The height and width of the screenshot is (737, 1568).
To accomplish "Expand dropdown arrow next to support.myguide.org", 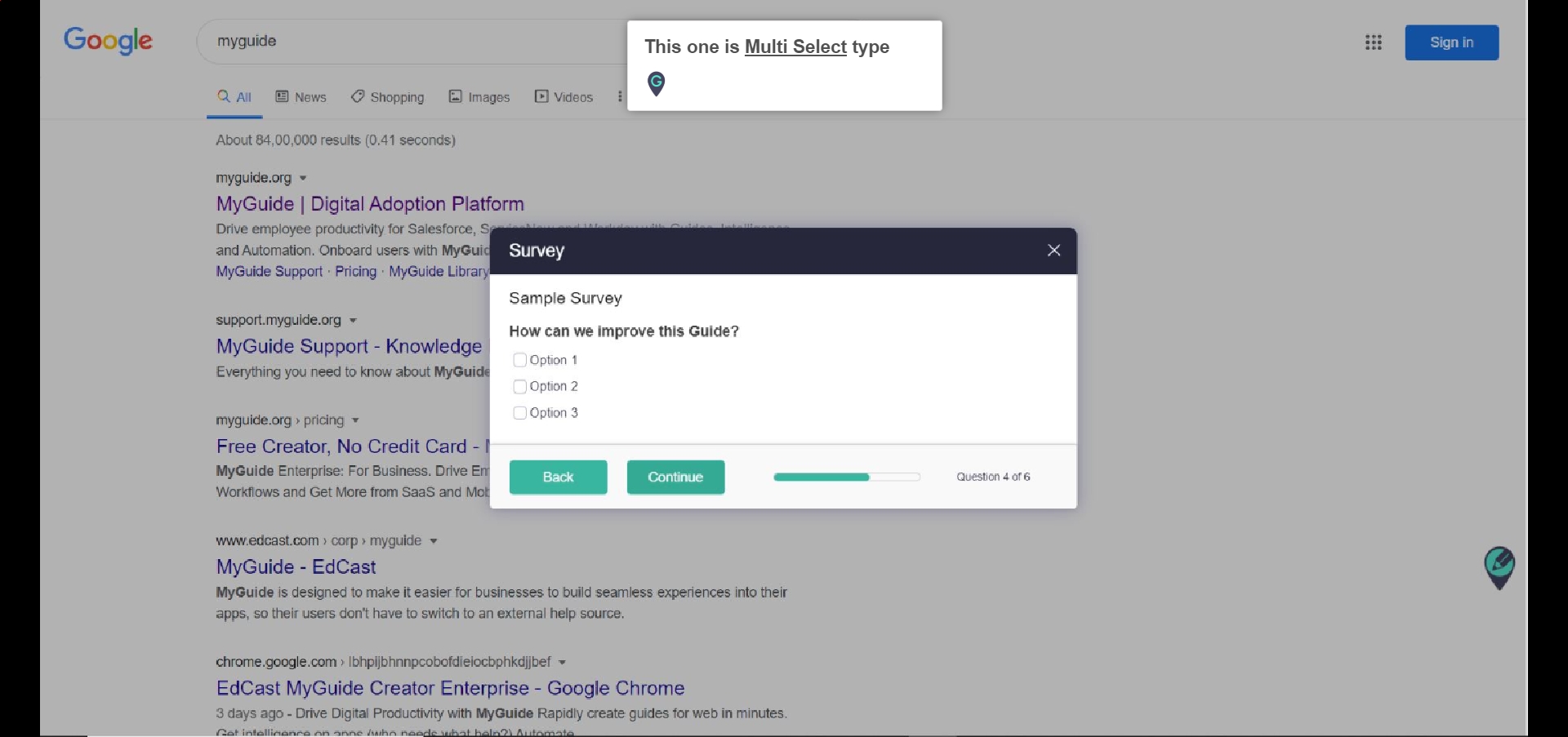I will tap(353, 320).
